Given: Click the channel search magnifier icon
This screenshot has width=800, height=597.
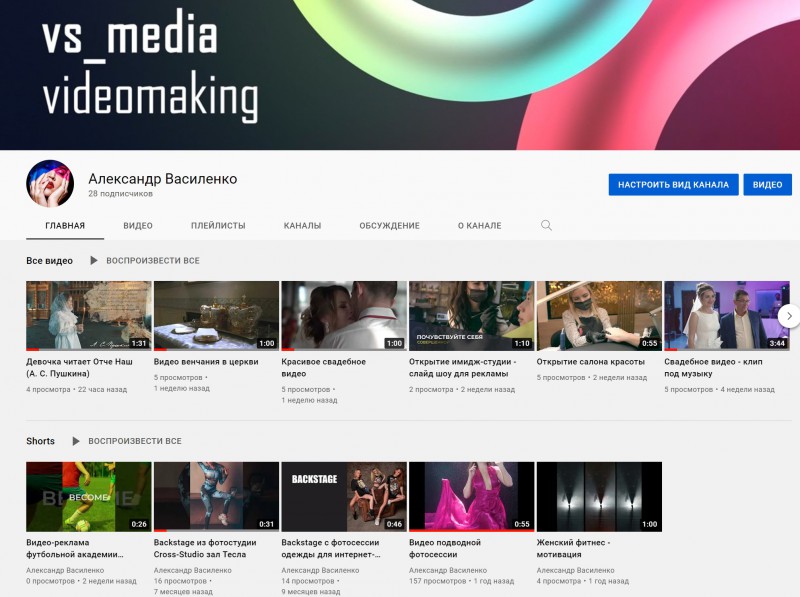Looking at the screenshot, I should pyautogui.click(x=546, y=225).
